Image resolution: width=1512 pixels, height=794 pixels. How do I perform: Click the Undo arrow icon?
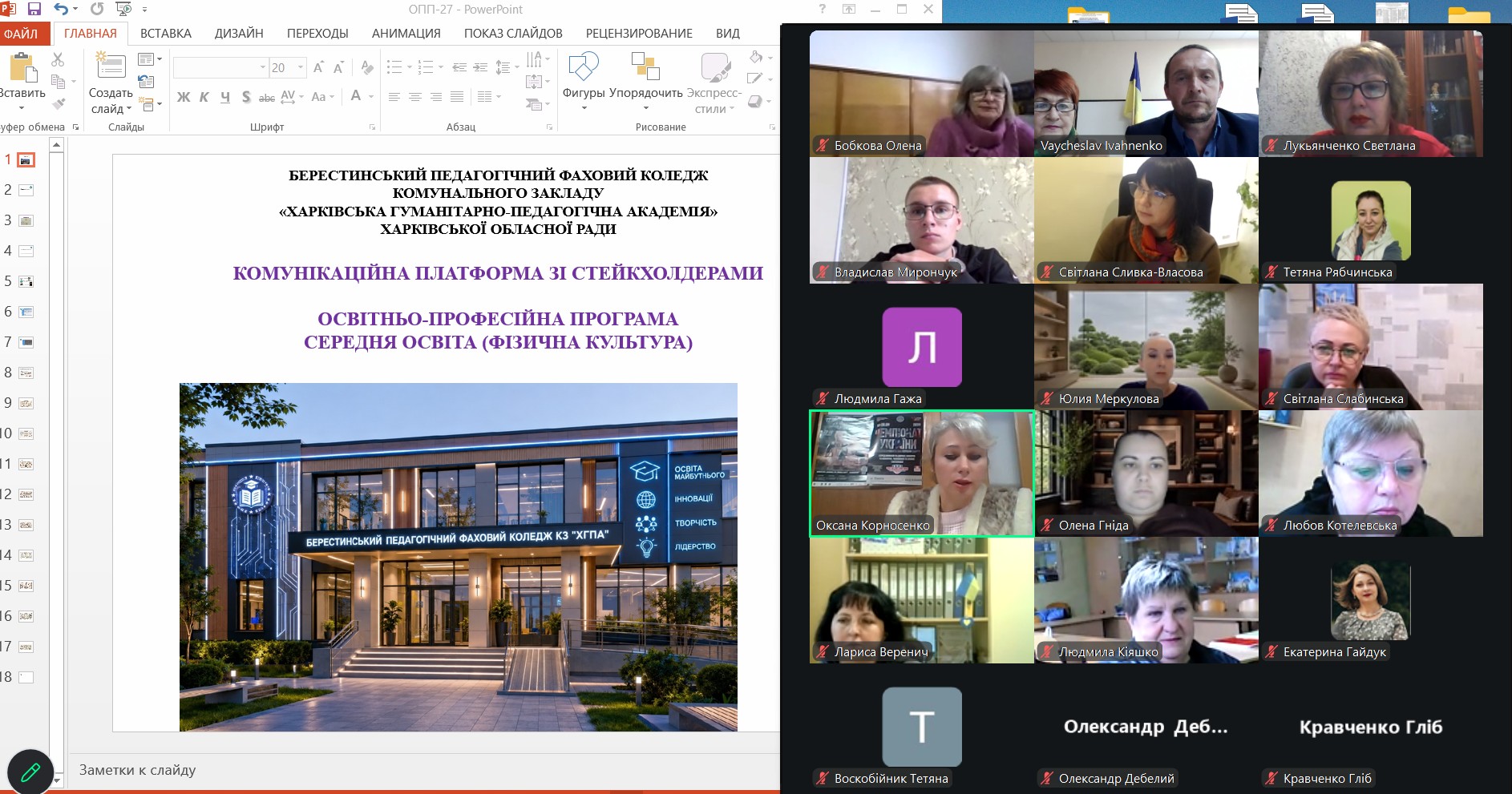61,9
